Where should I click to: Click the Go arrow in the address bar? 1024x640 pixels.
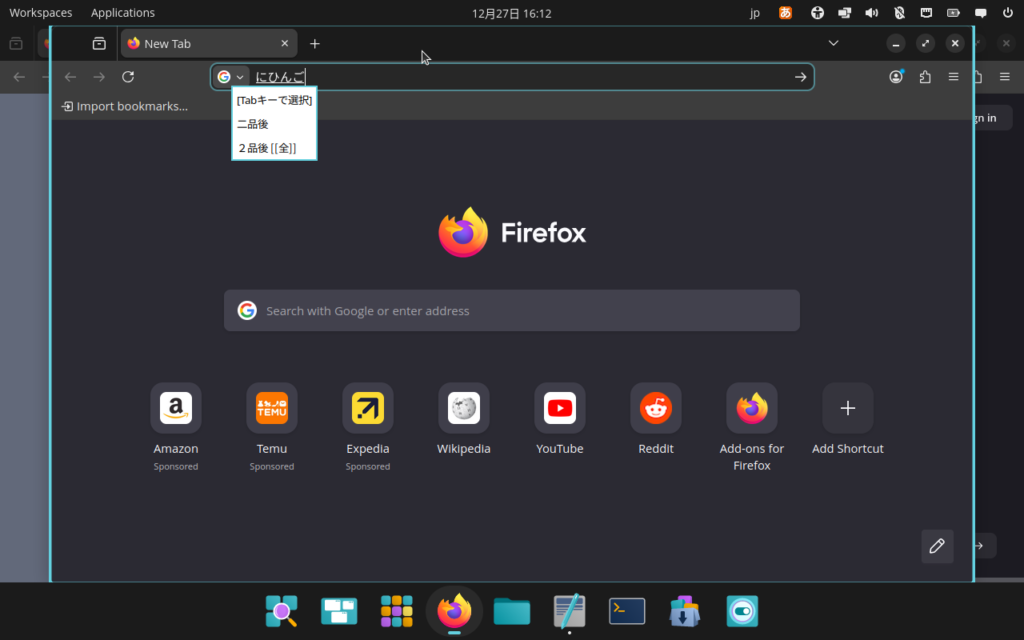pos(800,77)
